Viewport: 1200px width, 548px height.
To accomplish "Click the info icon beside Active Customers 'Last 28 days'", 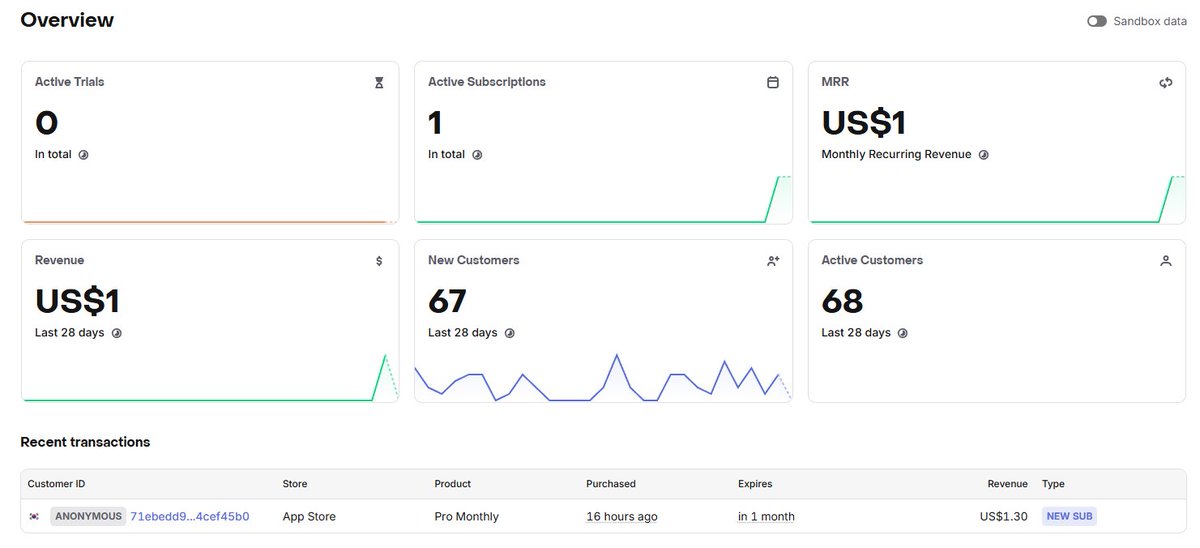I will click(903, 333).
